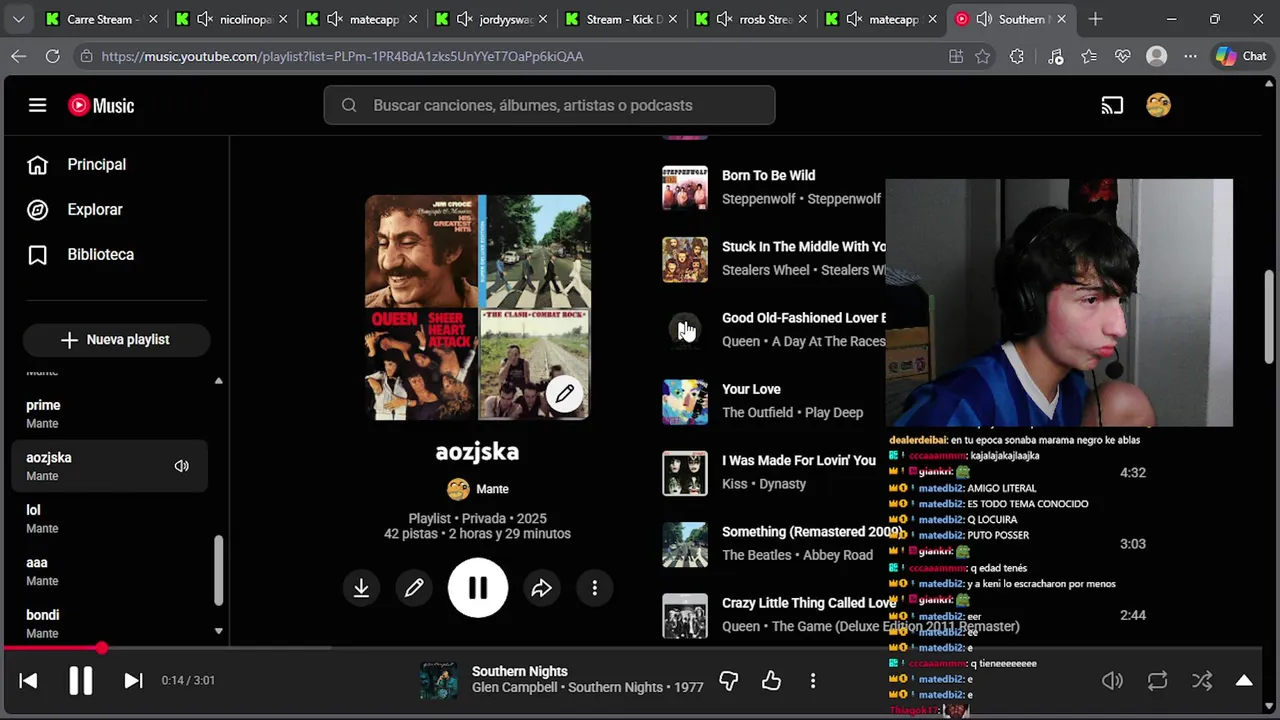Pause the current song in player bar
Viewport: 1280px width, 720px height.
[80, 680]
